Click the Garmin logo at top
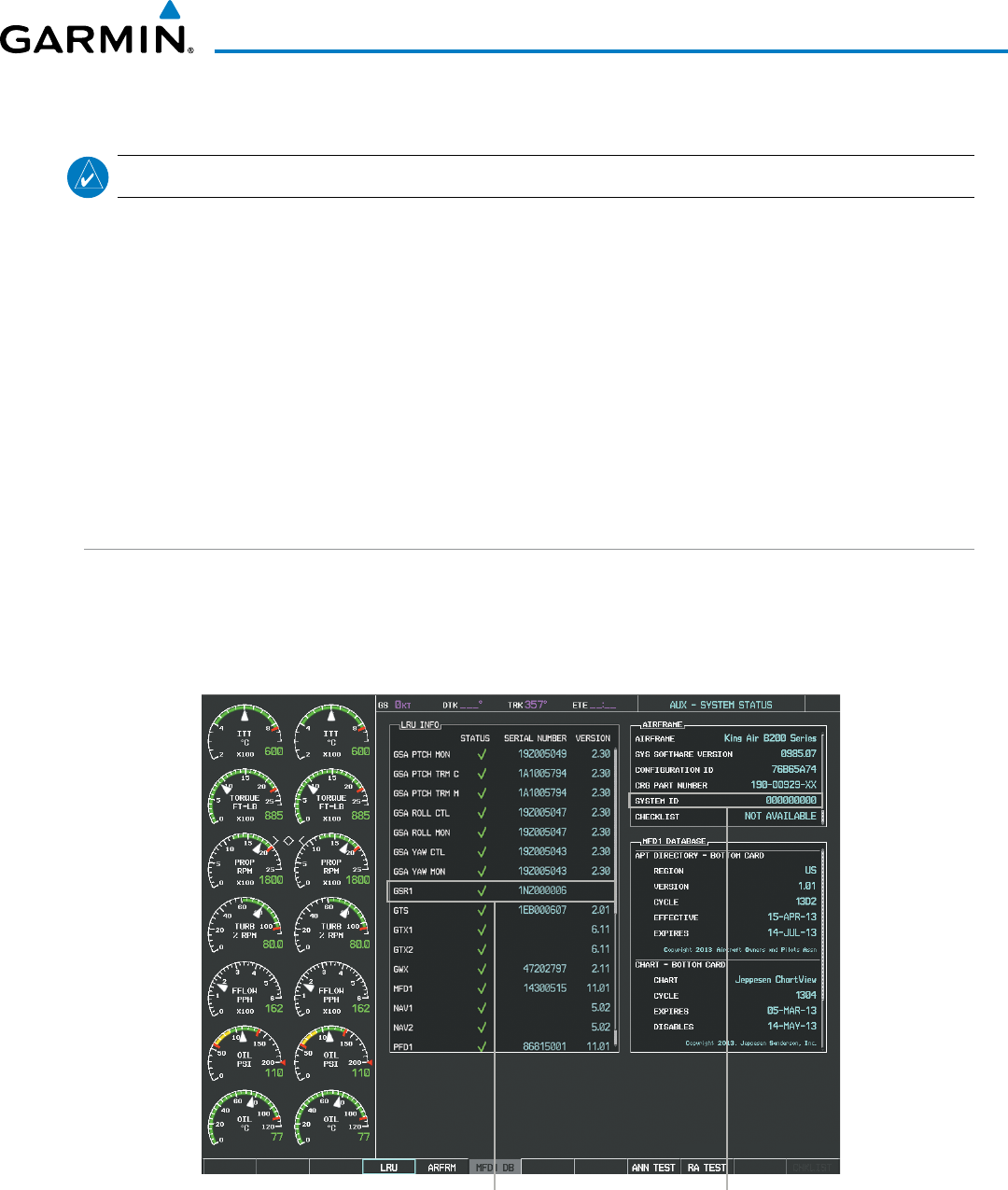Screen dimensions: 1008x1190 (97, 29)
